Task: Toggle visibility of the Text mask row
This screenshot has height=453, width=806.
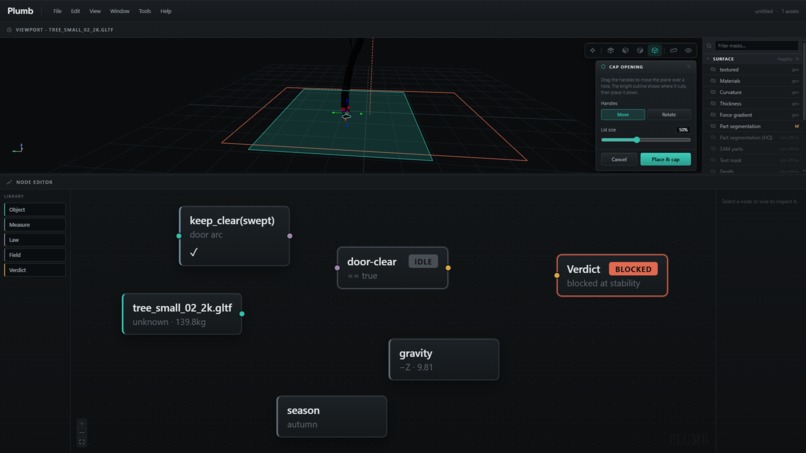Action: [713, 160]
